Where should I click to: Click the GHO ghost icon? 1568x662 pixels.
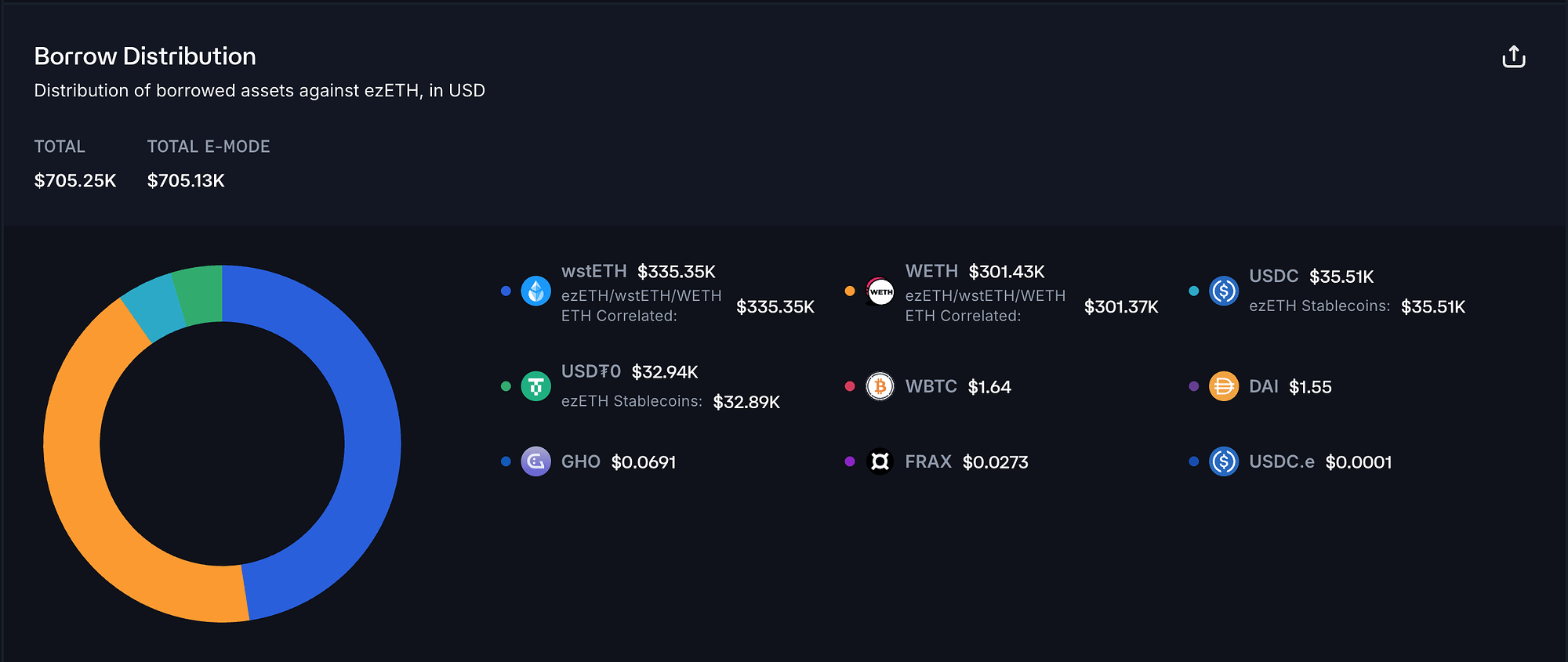pos(536,461)
